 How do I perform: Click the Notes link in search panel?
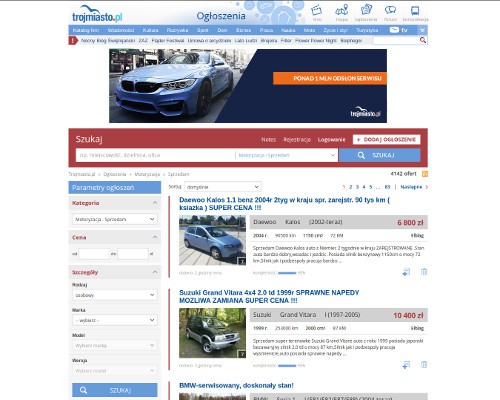click(268, 140)
